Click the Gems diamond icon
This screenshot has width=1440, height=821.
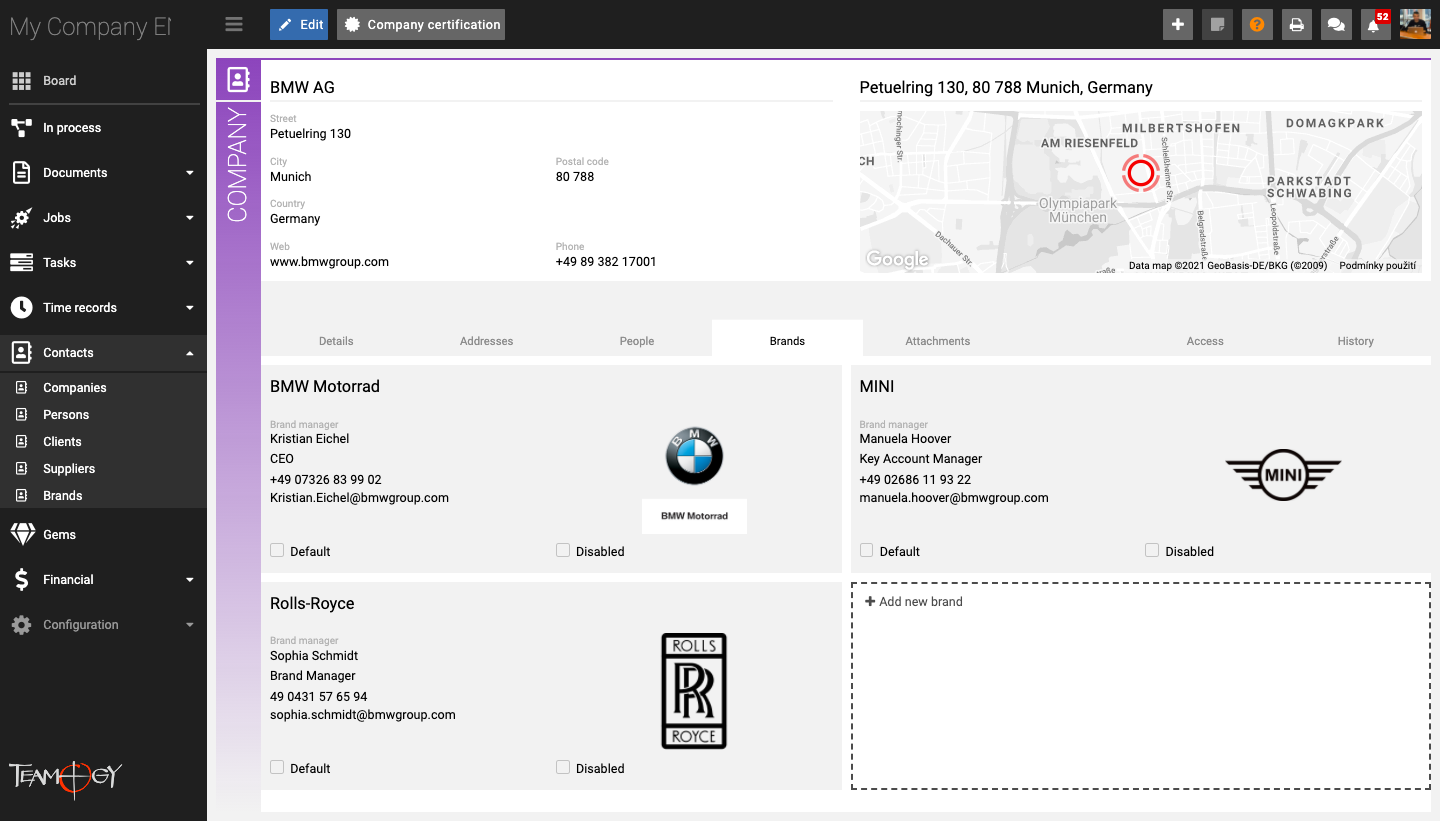pos(22,535)
